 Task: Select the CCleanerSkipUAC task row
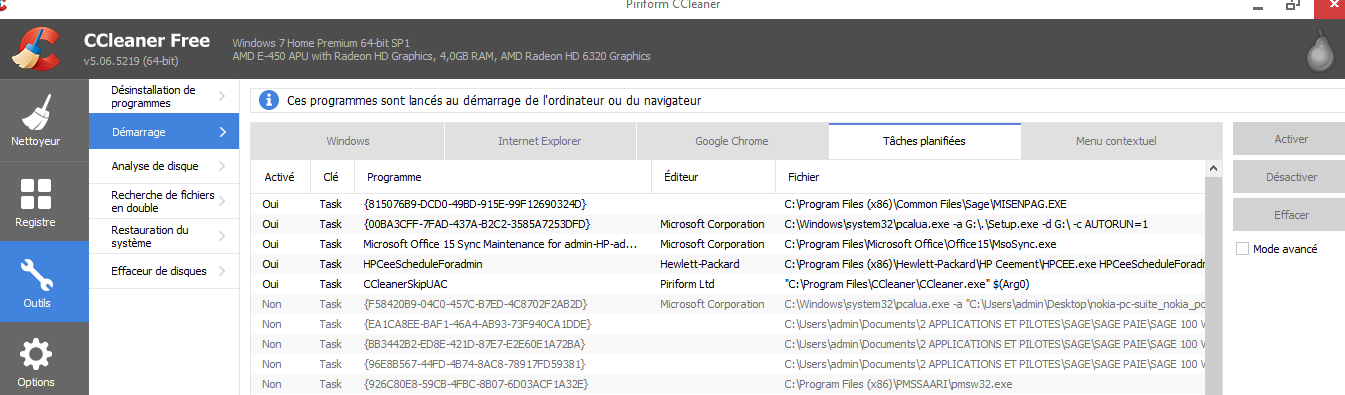coord(728,284)
